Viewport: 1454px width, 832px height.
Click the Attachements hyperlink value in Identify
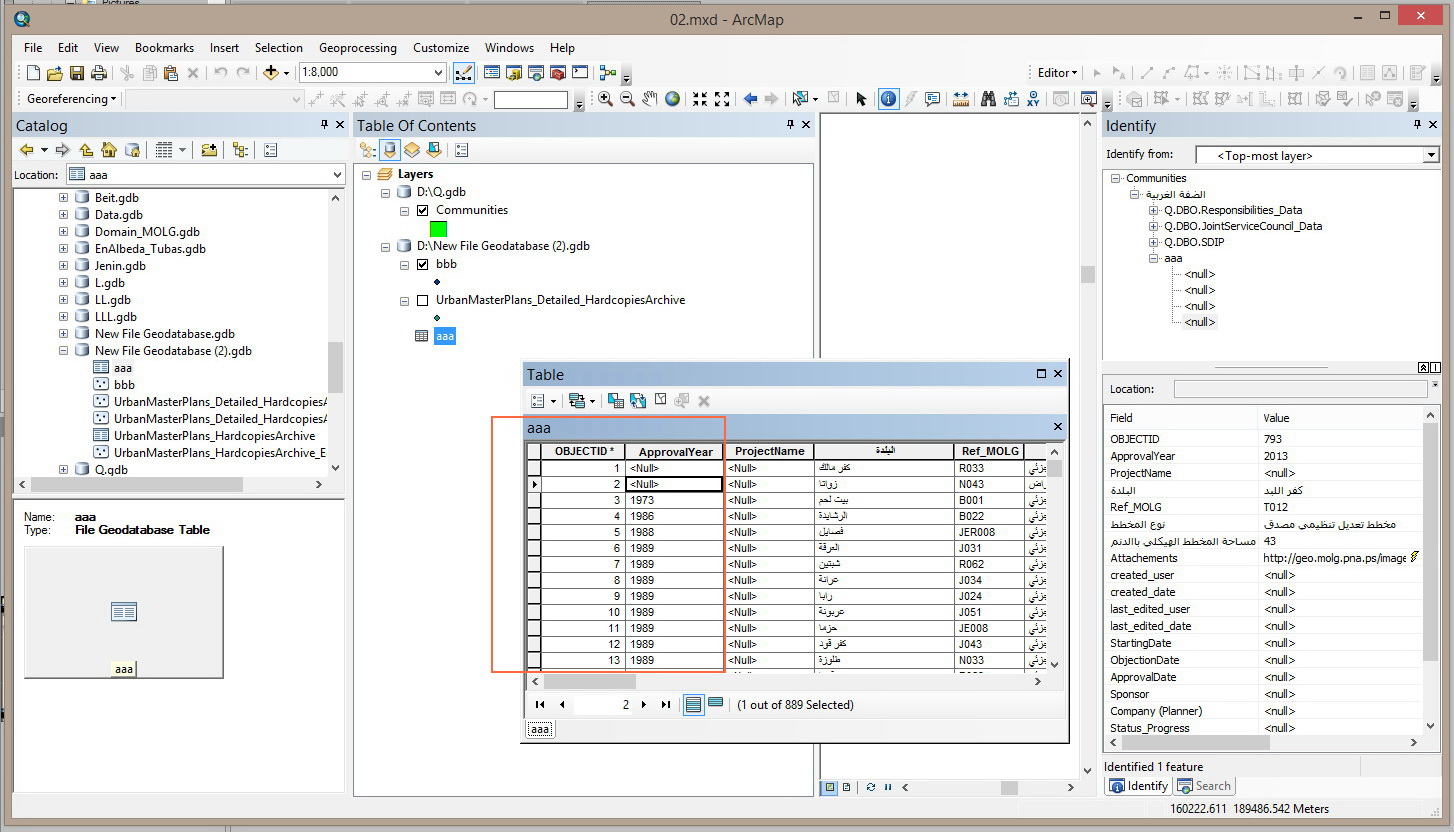tap(1334, 558)
